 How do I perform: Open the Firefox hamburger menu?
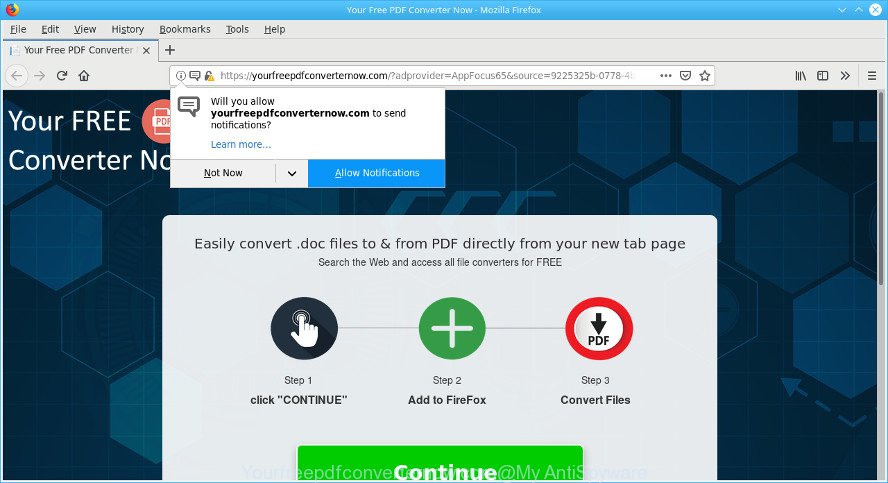[x=872, y=75]
